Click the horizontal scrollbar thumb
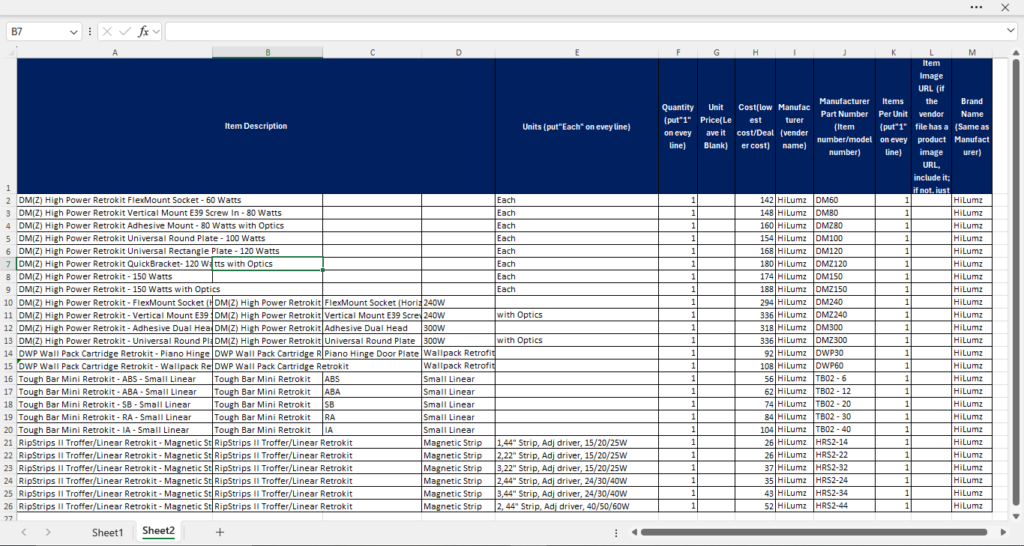This screenshot has height=546, width=1024. tap(814, 532)
